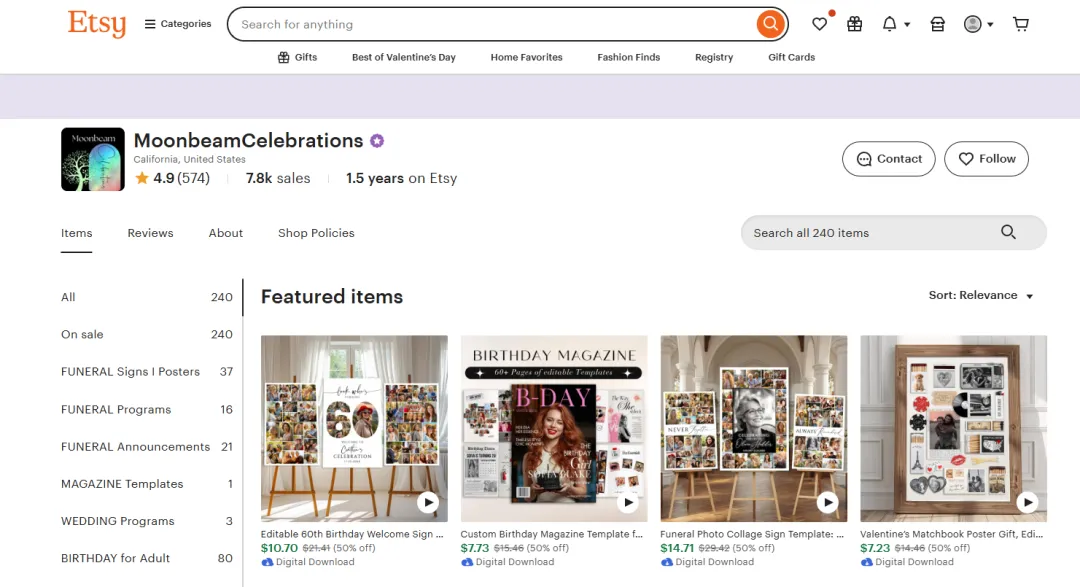The height and width of the screenshot is (587, 1080).
Task: Click the Search all 240 items field
Action: 870,233
